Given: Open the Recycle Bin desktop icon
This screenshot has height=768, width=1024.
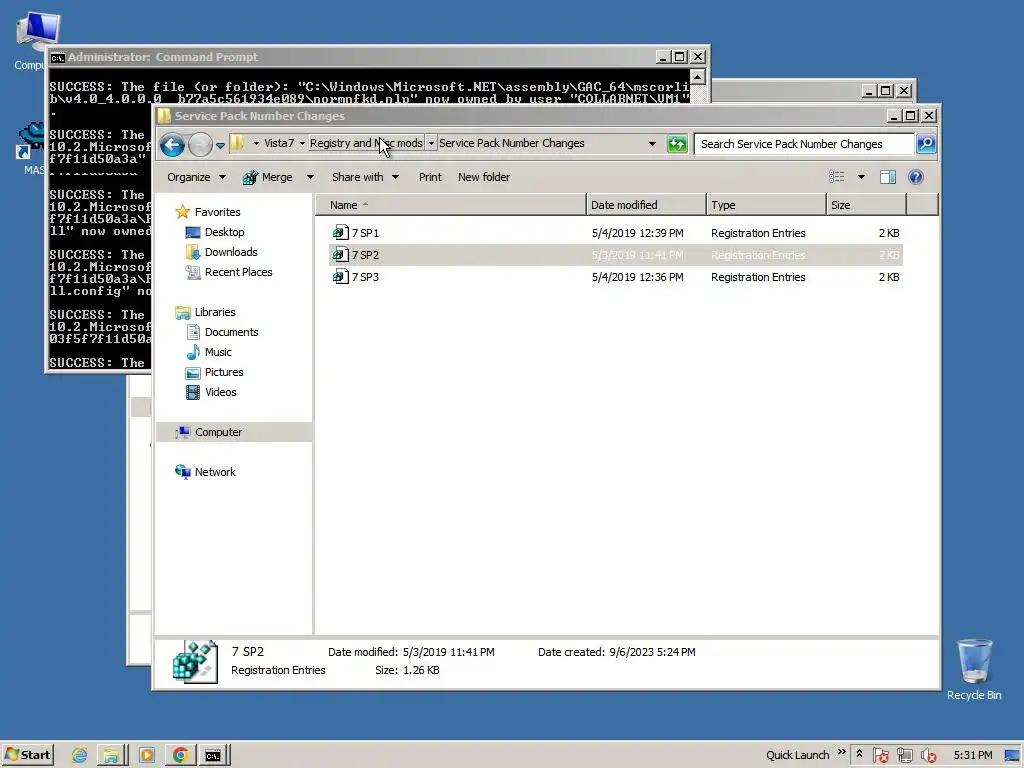Looking at the screenshot, I should tap(974, 669).
